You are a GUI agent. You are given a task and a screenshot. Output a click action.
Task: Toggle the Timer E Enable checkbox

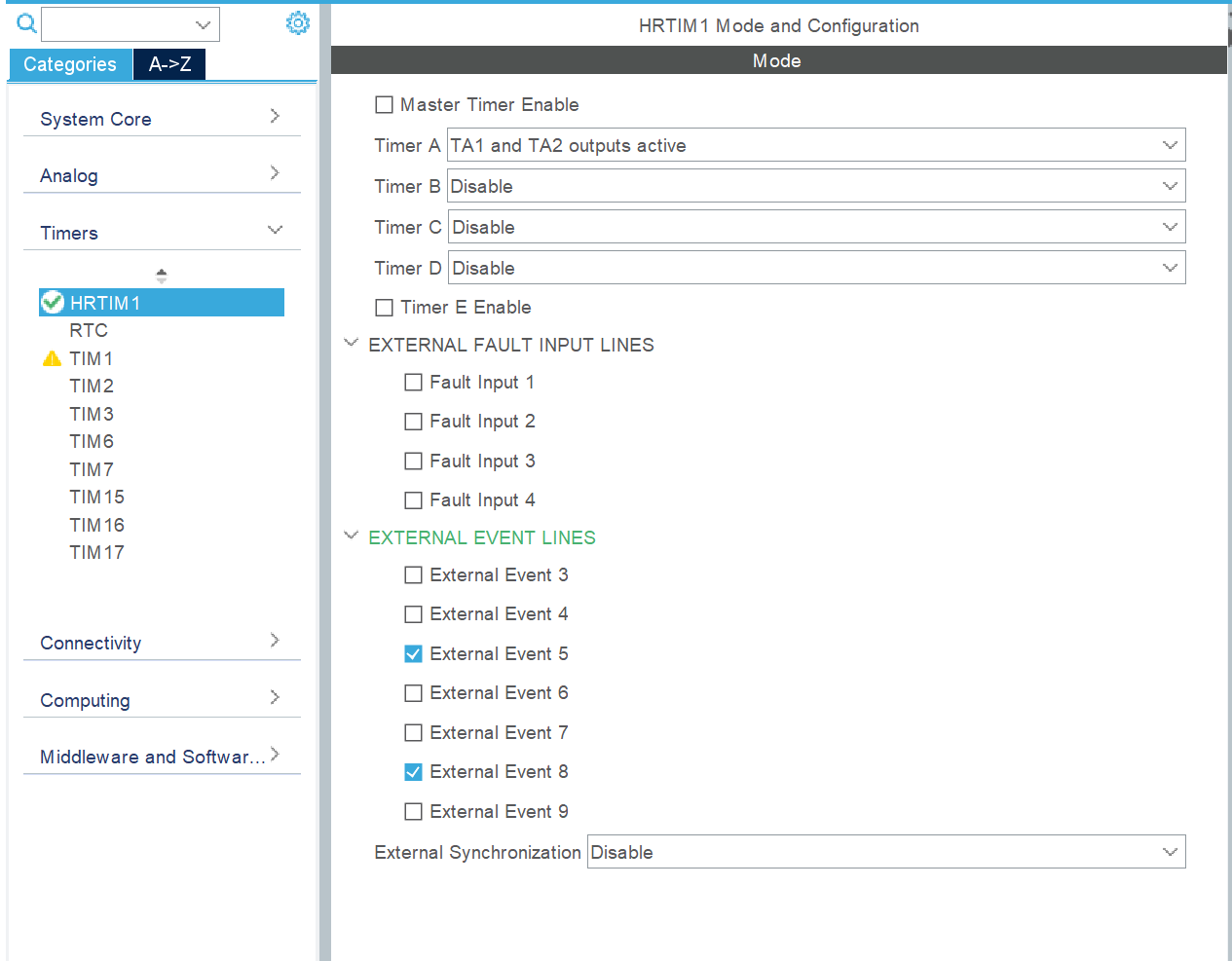[x=385, y=308]
